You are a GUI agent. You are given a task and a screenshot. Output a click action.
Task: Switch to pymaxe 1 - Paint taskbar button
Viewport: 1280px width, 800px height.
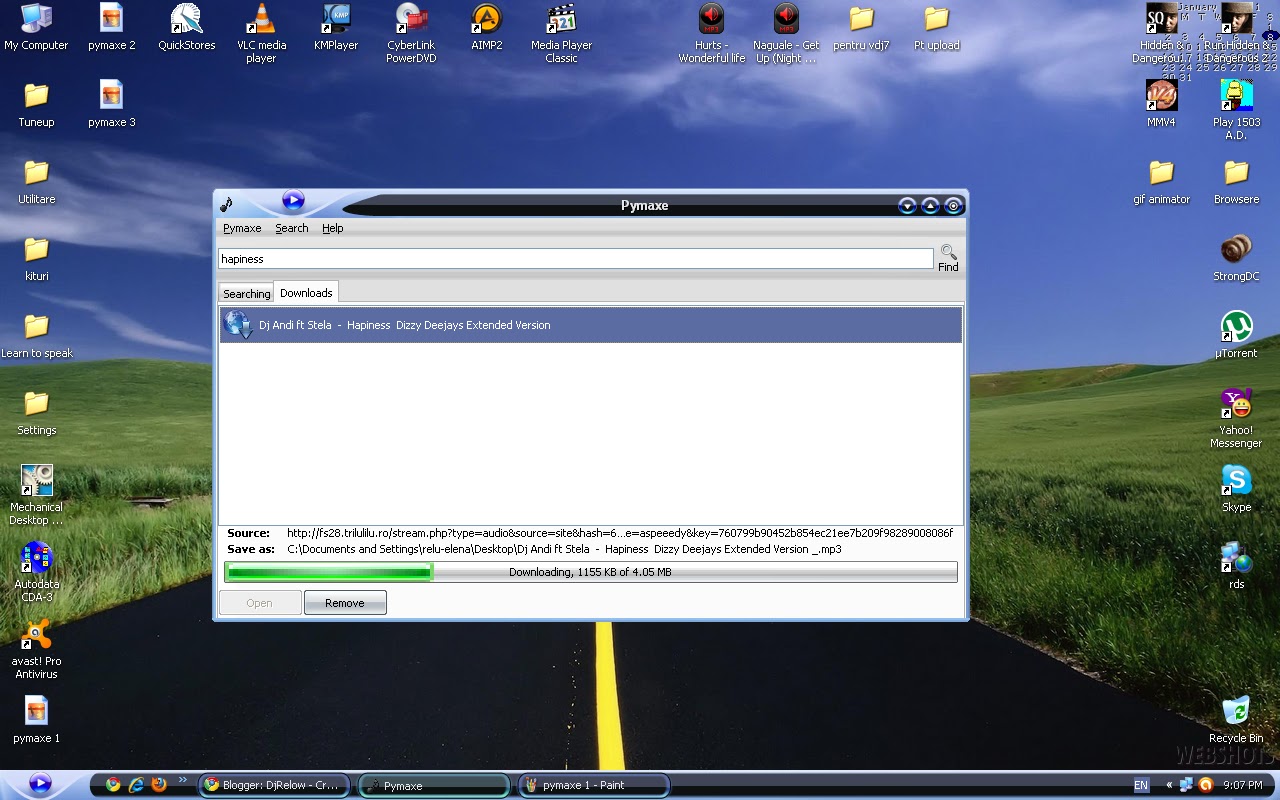click(594, 785)
